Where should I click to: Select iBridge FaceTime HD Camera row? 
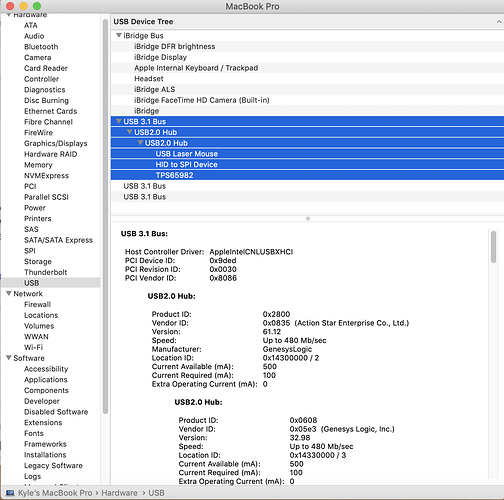click(307, 100)
